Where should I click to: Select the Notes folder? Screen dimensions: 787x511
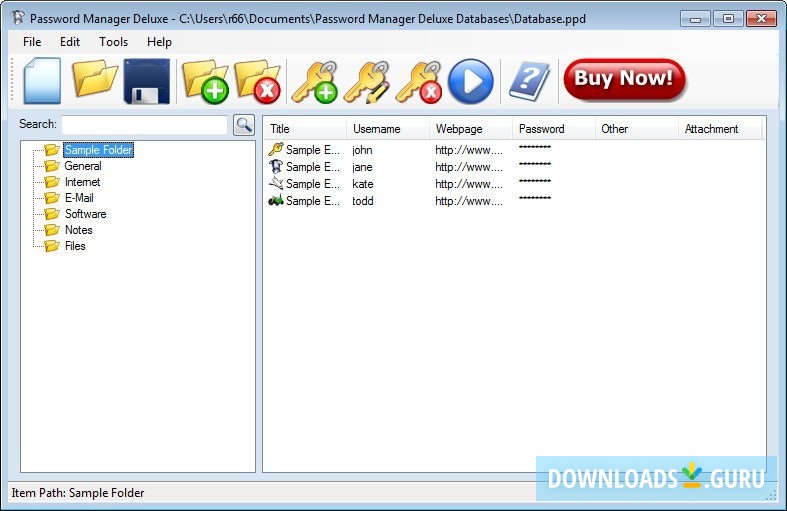click(x=79, y=230)
